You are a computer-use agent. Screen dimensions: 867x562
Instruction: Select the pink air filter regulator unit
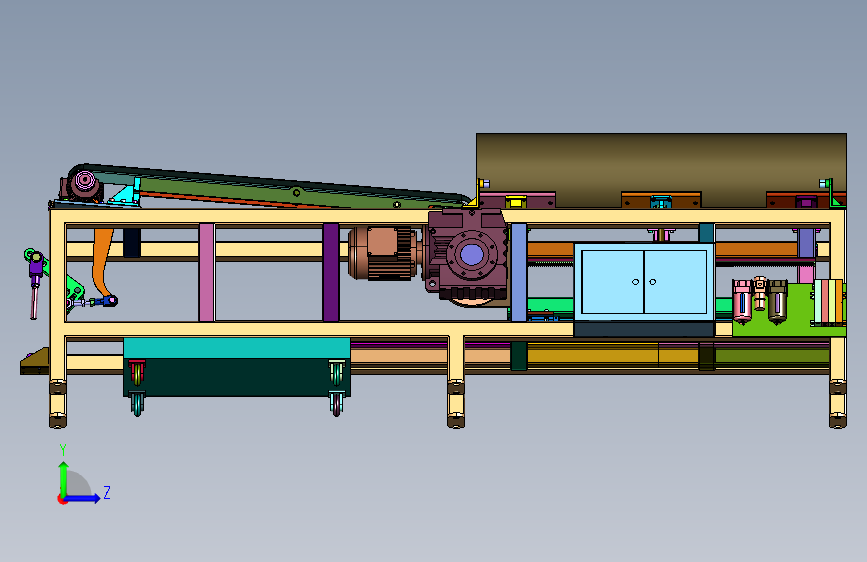(x=742, y=301)
